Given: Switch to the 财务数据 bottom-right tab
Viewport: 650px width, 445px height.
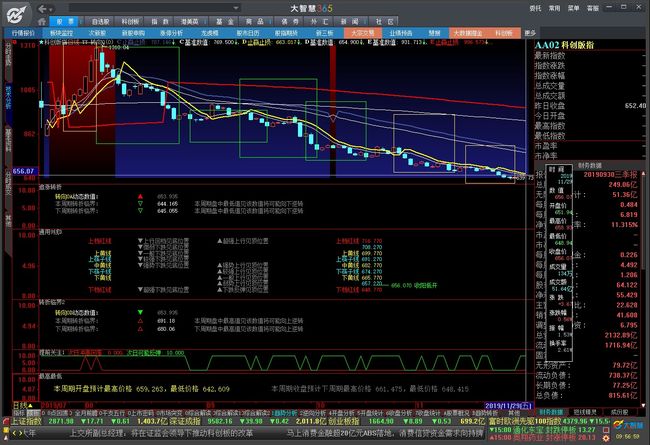Looking at the screenshot, I should pos(551,412).
